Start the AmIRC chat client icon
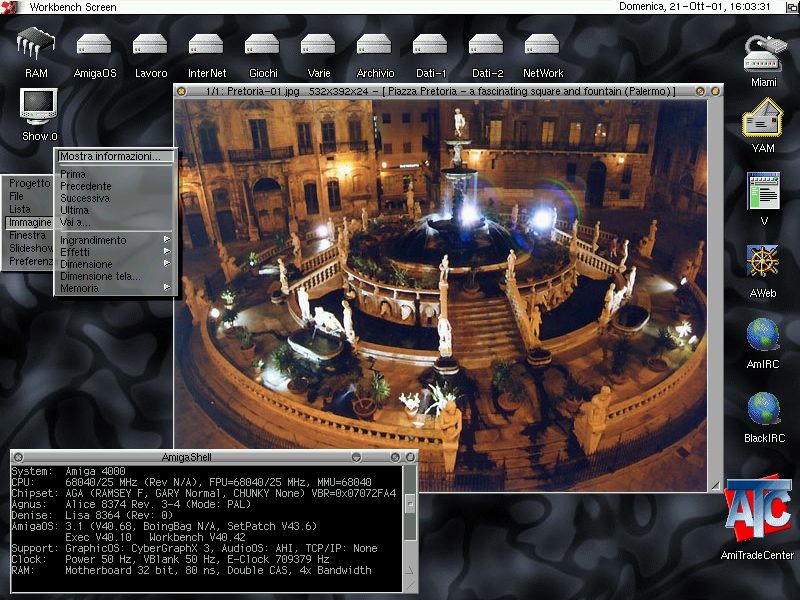Image resolution: width=800 pixels, height=600 pixels. point(763,335)
